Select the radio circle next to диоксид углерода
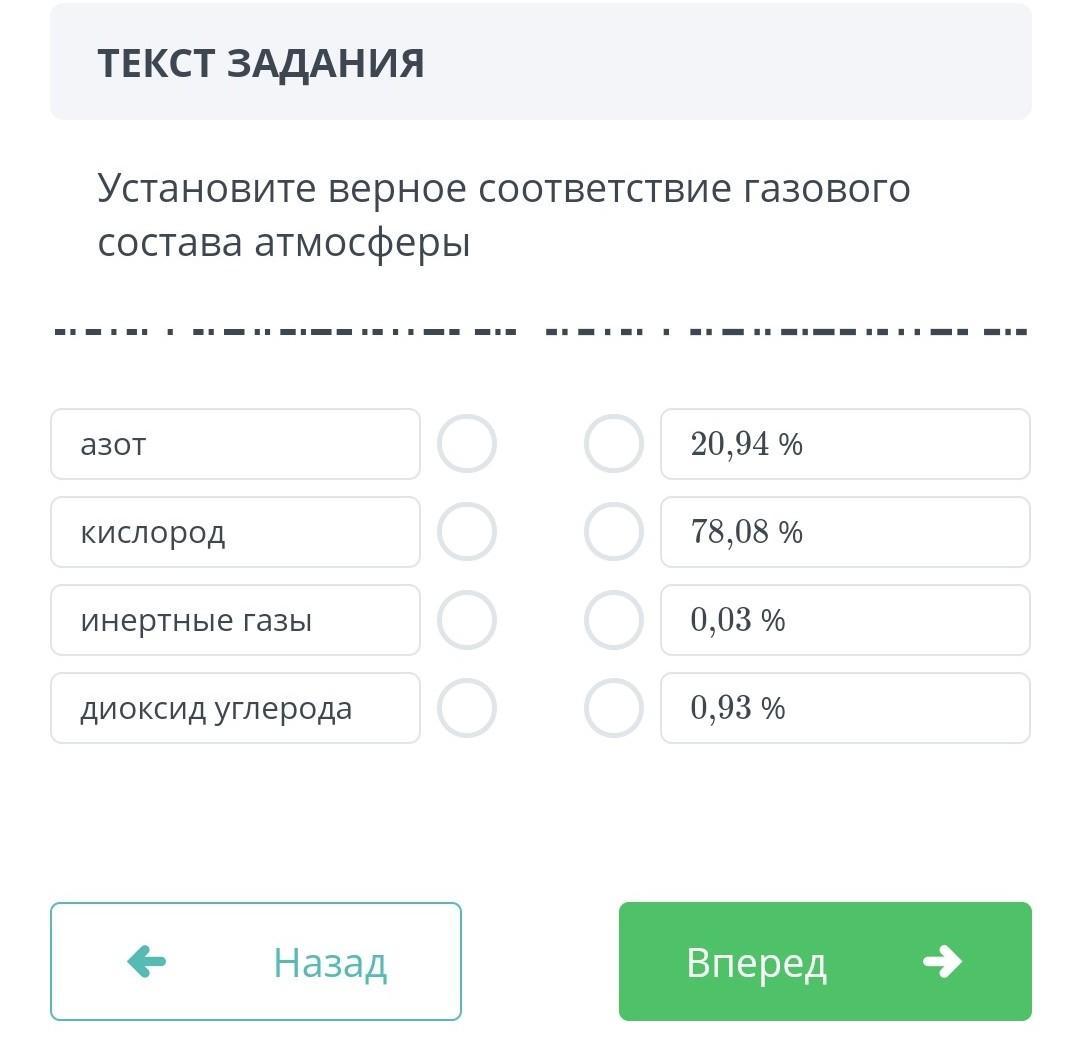Image resolution: width=1080 pixels, height=1061 pixels. click(467, 708)
